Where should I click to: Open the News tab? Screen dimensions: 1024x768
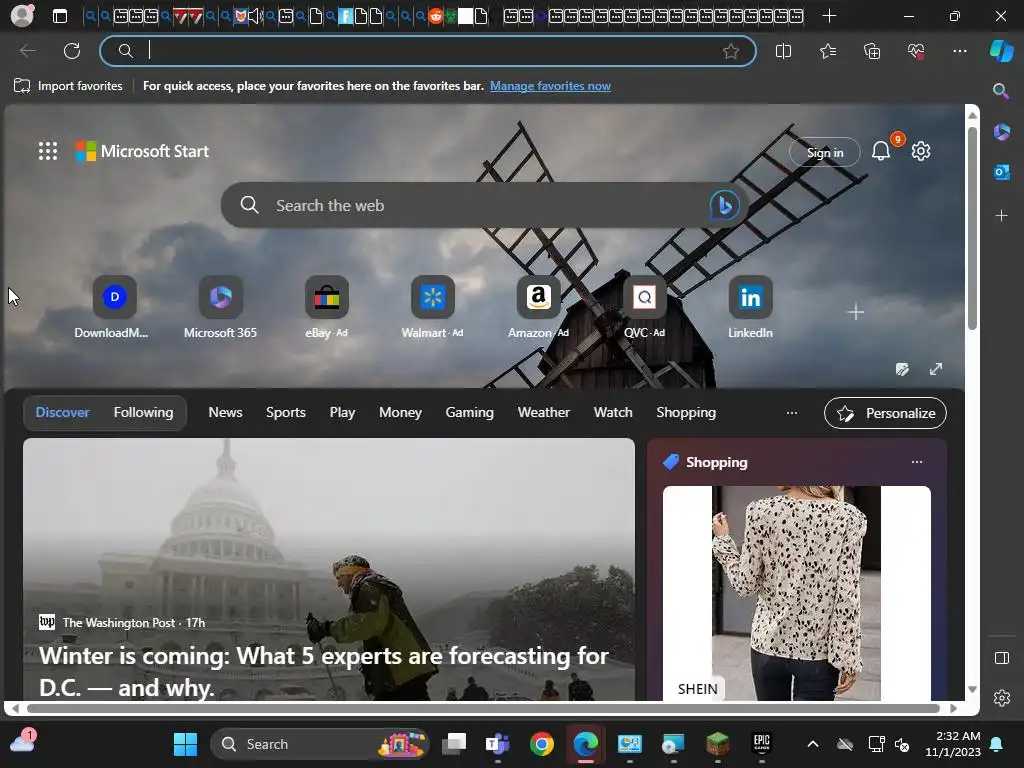(225, 413)
